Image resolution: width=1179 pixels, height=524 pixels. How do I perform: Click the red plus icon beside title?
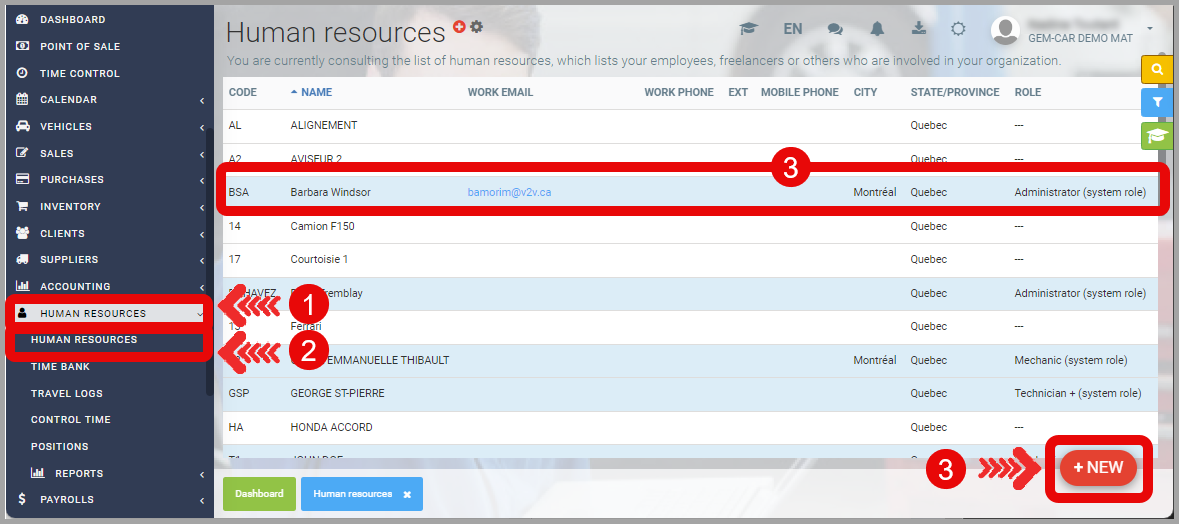click(x=459, y=27)
